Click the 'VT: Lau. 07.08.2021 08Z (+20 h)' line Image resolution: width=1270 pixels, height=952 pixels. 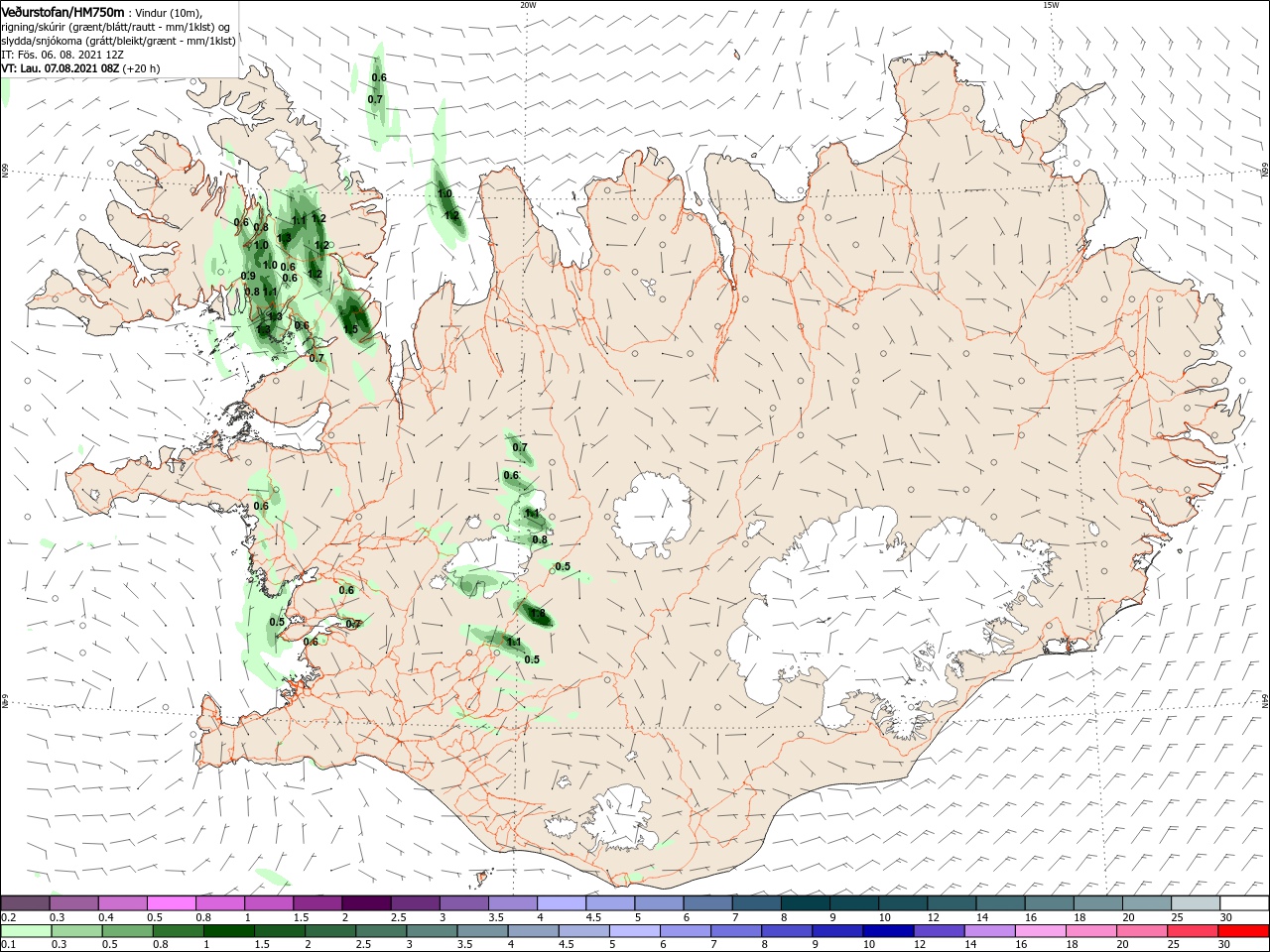tap(80, 68)
